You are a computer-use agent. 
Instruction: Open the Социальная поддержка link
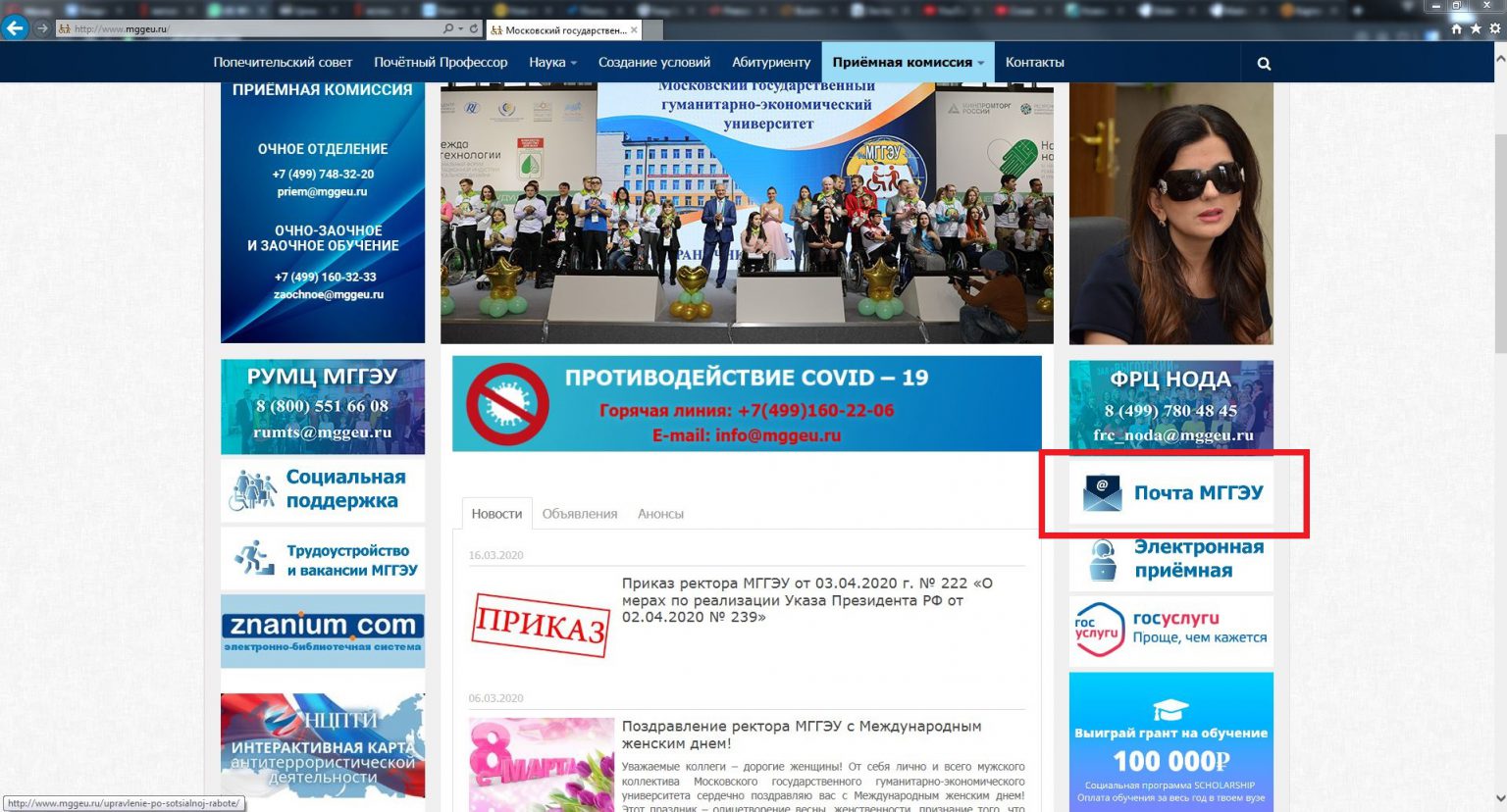pos(323,489)
